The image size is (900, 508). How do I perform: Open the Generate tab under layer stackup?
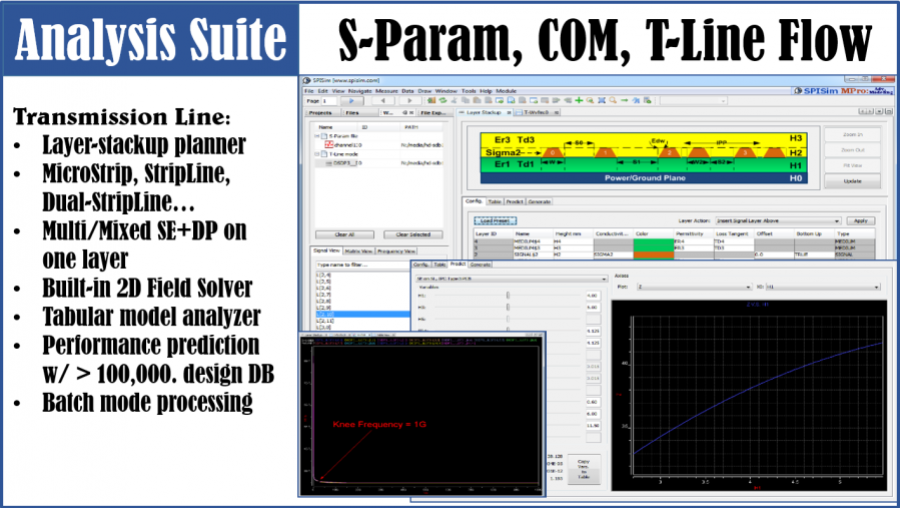540,201
